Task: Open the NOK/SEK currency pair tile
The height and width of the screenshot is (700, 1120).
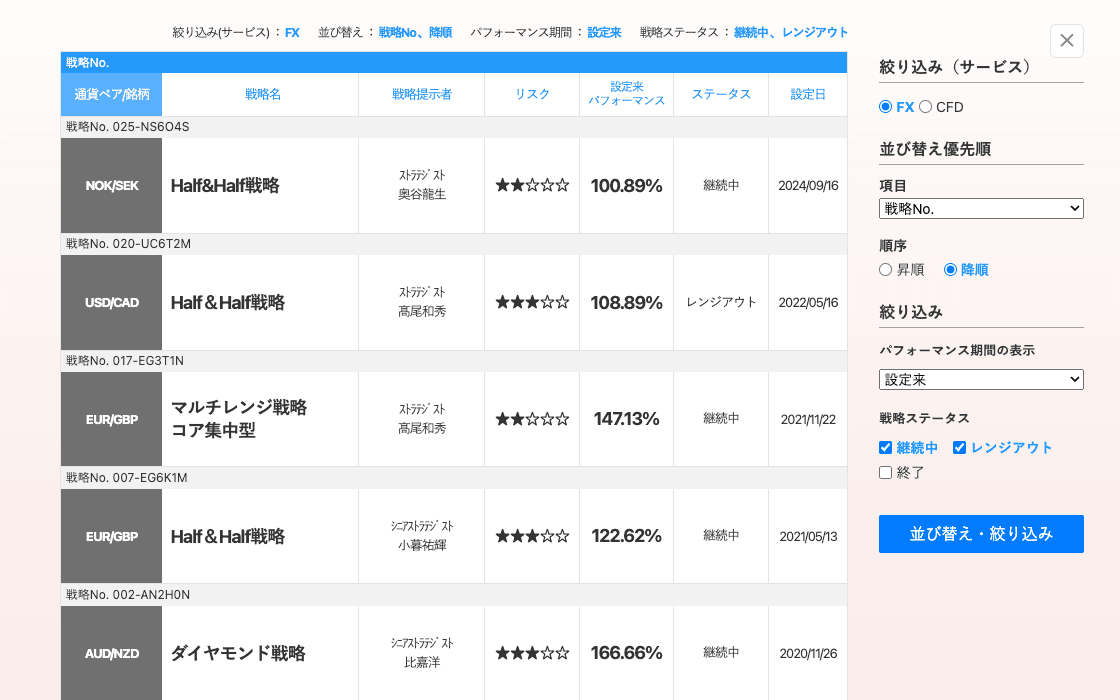Action: point(111,186)
